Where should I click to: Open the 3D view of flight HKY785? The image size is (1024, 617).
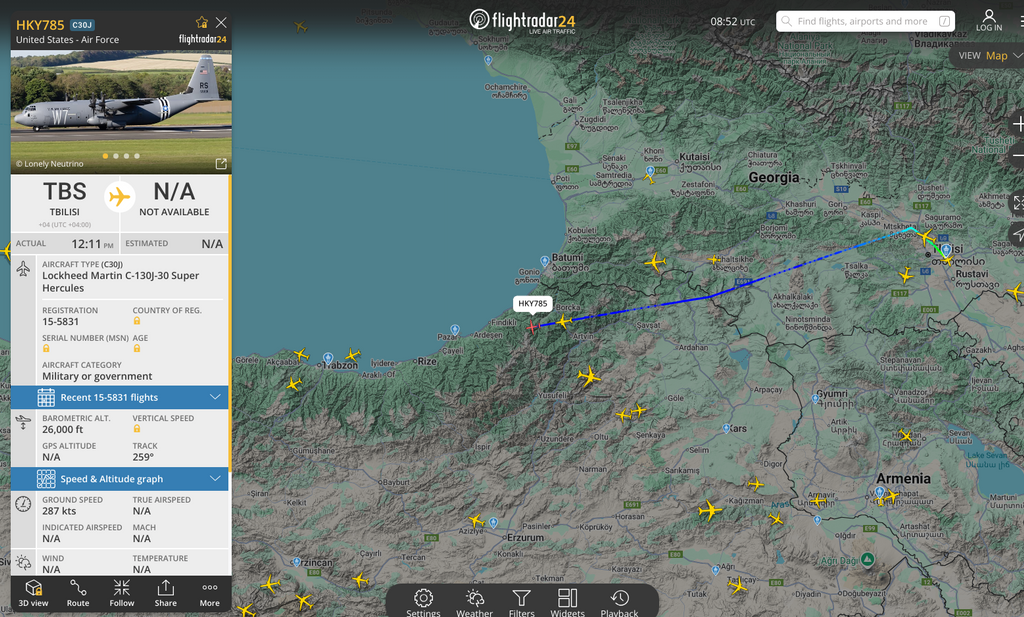tap(33, 593)
